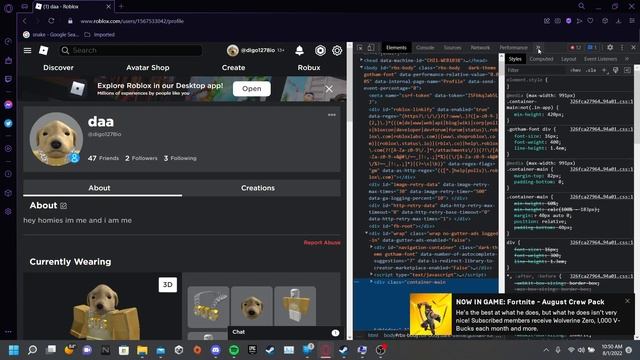
Task: Go to Avatar Shop
Action: [147, 68]
